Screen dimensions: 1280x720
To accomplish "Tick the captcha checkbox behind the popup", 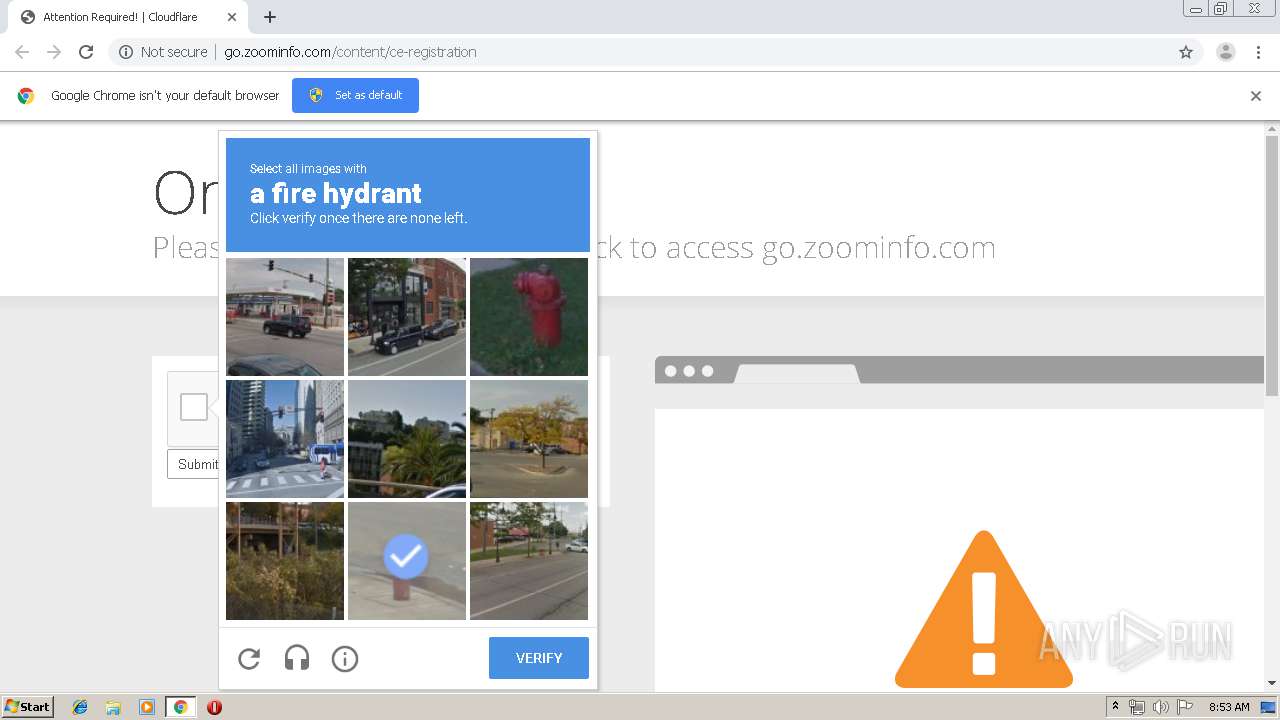I will (x=194, y=407).
